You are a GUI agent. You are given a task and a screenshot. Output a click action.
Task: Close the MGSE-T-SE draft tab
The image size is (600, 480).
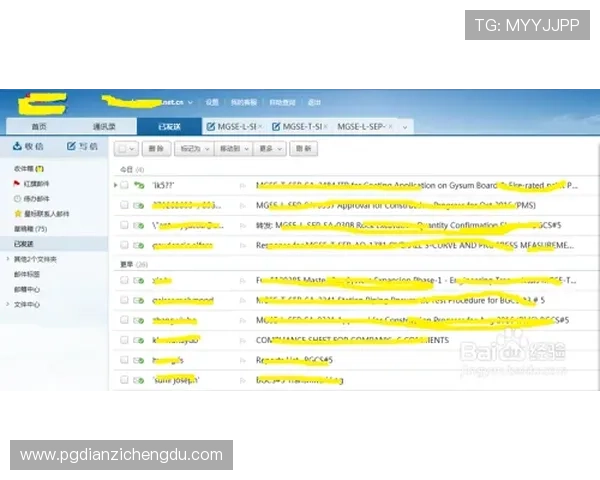[x=325, y=127]
